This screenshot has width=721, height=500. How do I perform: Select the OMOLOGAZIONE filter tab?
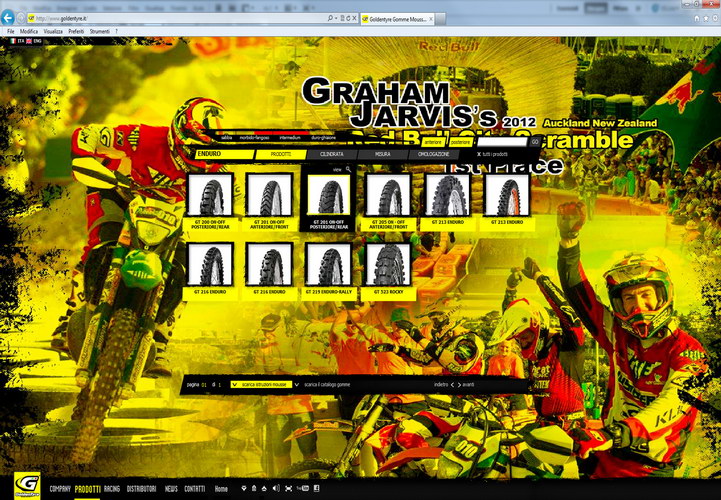pos(433,155)
